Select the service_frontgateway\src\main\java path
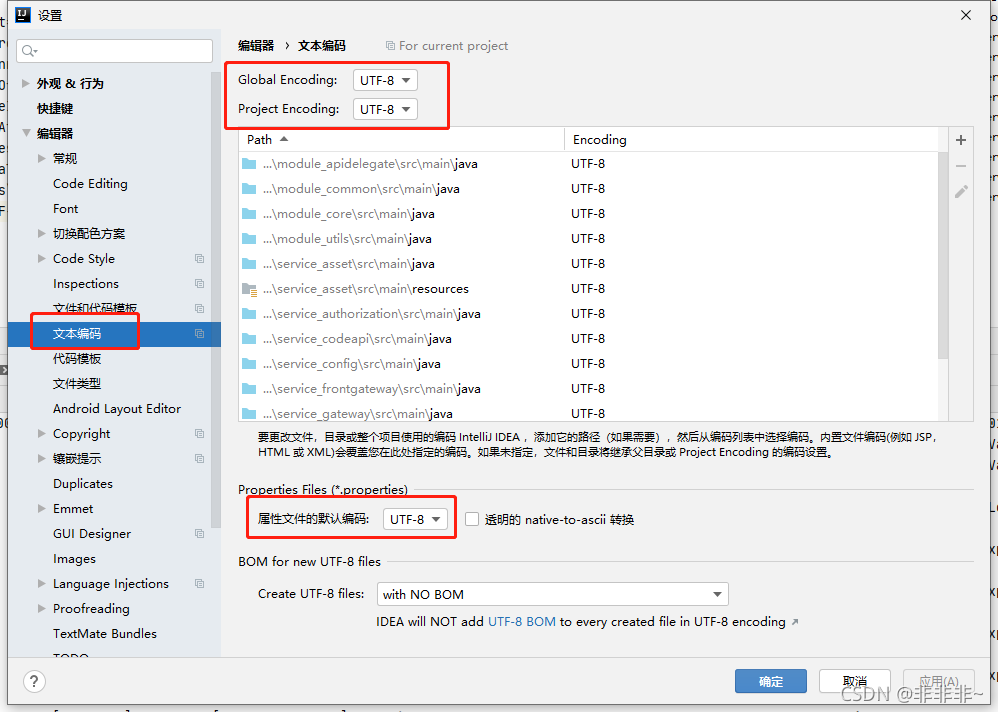This screenshot has width=998, height=712. 372,389
